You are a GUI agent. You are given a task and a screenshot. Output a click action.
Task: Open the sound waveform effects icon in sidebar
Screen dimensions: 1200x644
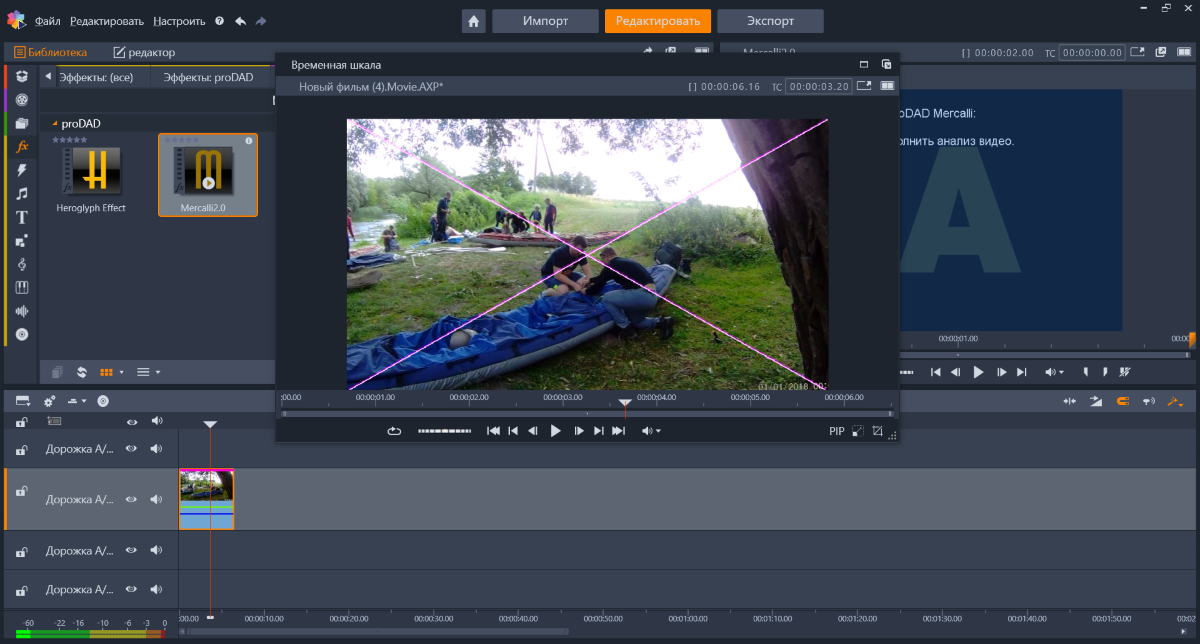coord(21,311)
